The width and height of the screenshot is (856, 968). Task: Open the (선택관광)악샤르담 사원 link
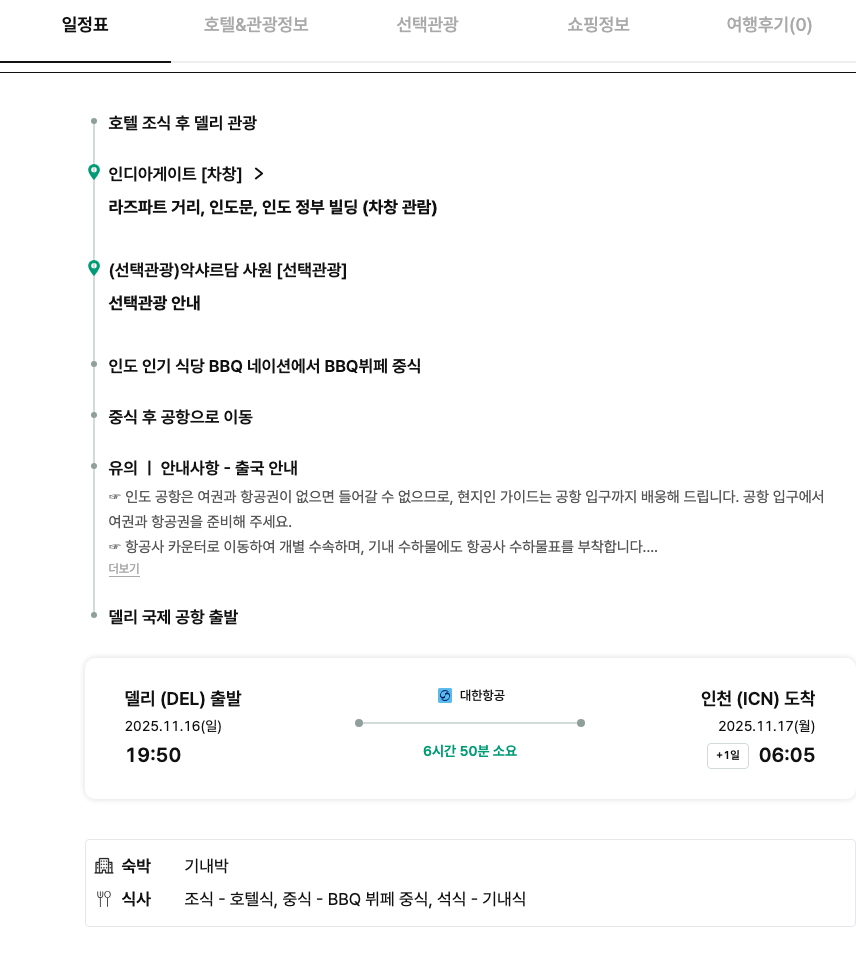click(x=227, y=270)
